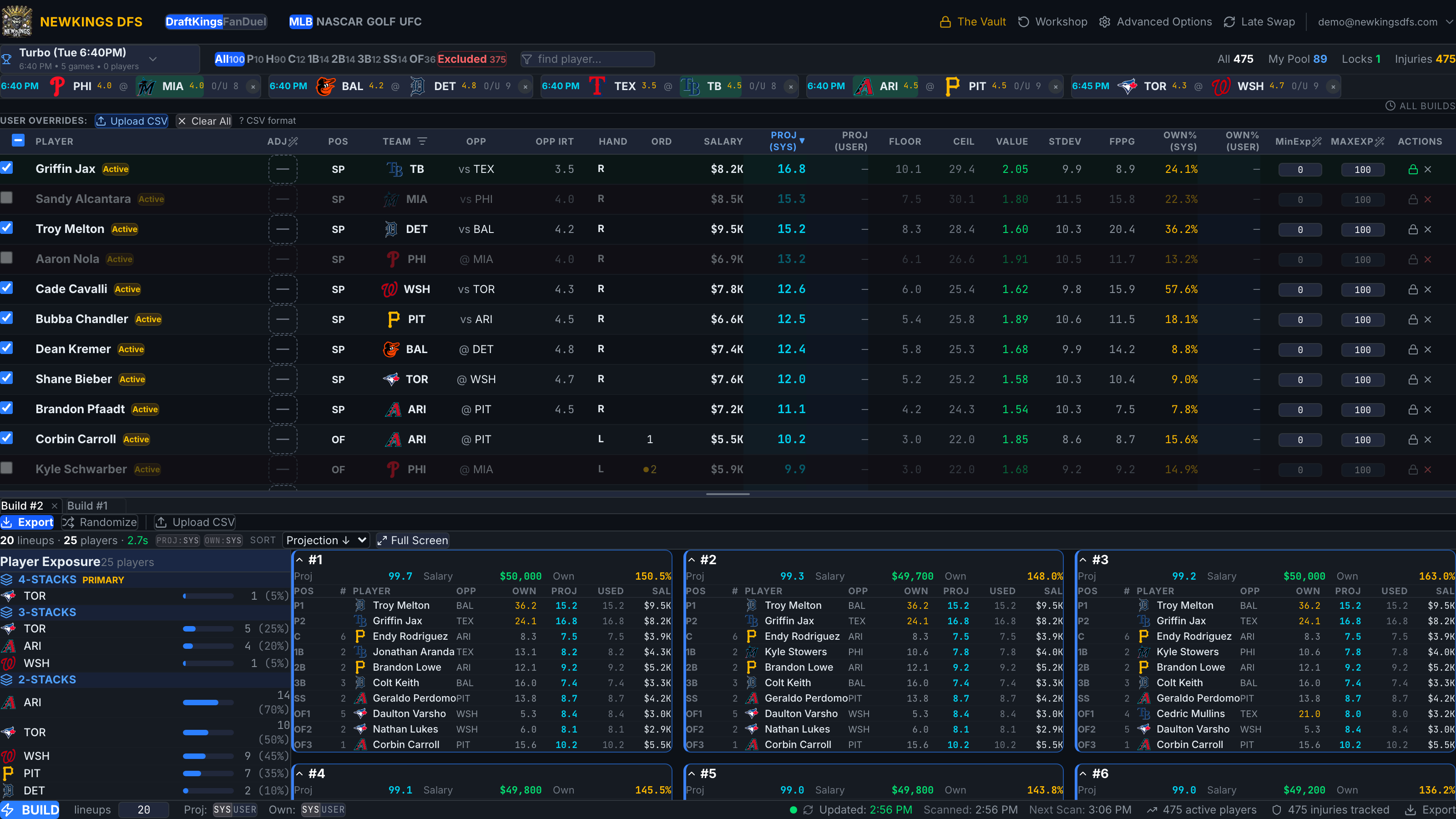Collapse lineup #3 card
Screen dimensions: 1456x819
point(1083,560)
